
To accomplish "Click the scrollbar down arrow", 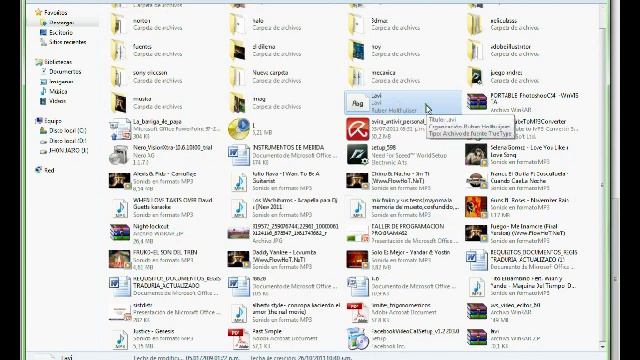I will [602, 347].
